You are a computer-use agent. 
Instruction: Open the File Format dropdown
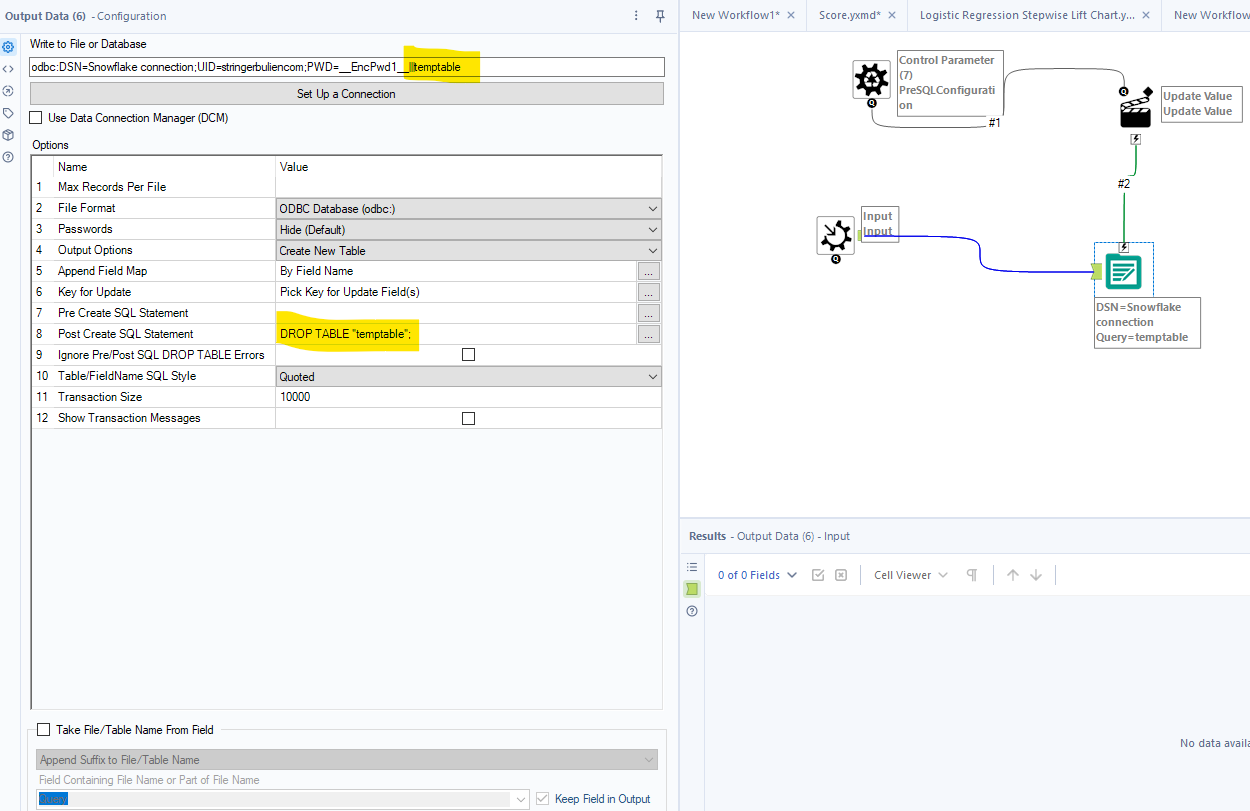[x=651, y=208]
